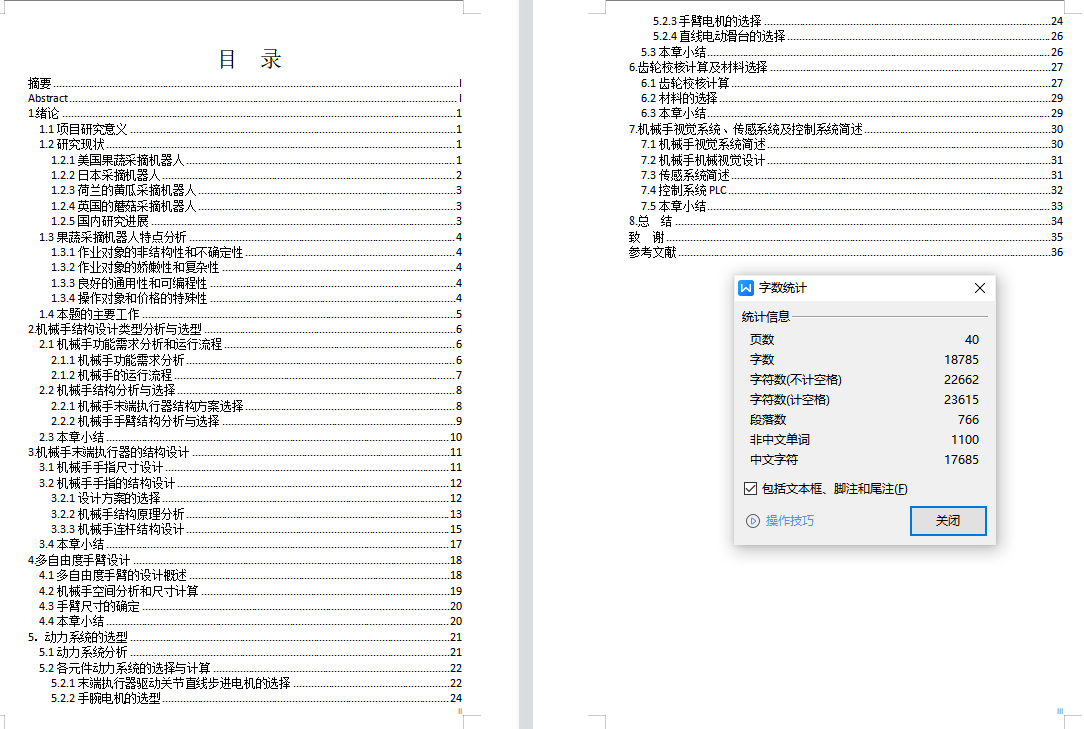Click the play-circle icon beside 操作技巧
This screenshot has width=1084, height=729.
(753, 521)
